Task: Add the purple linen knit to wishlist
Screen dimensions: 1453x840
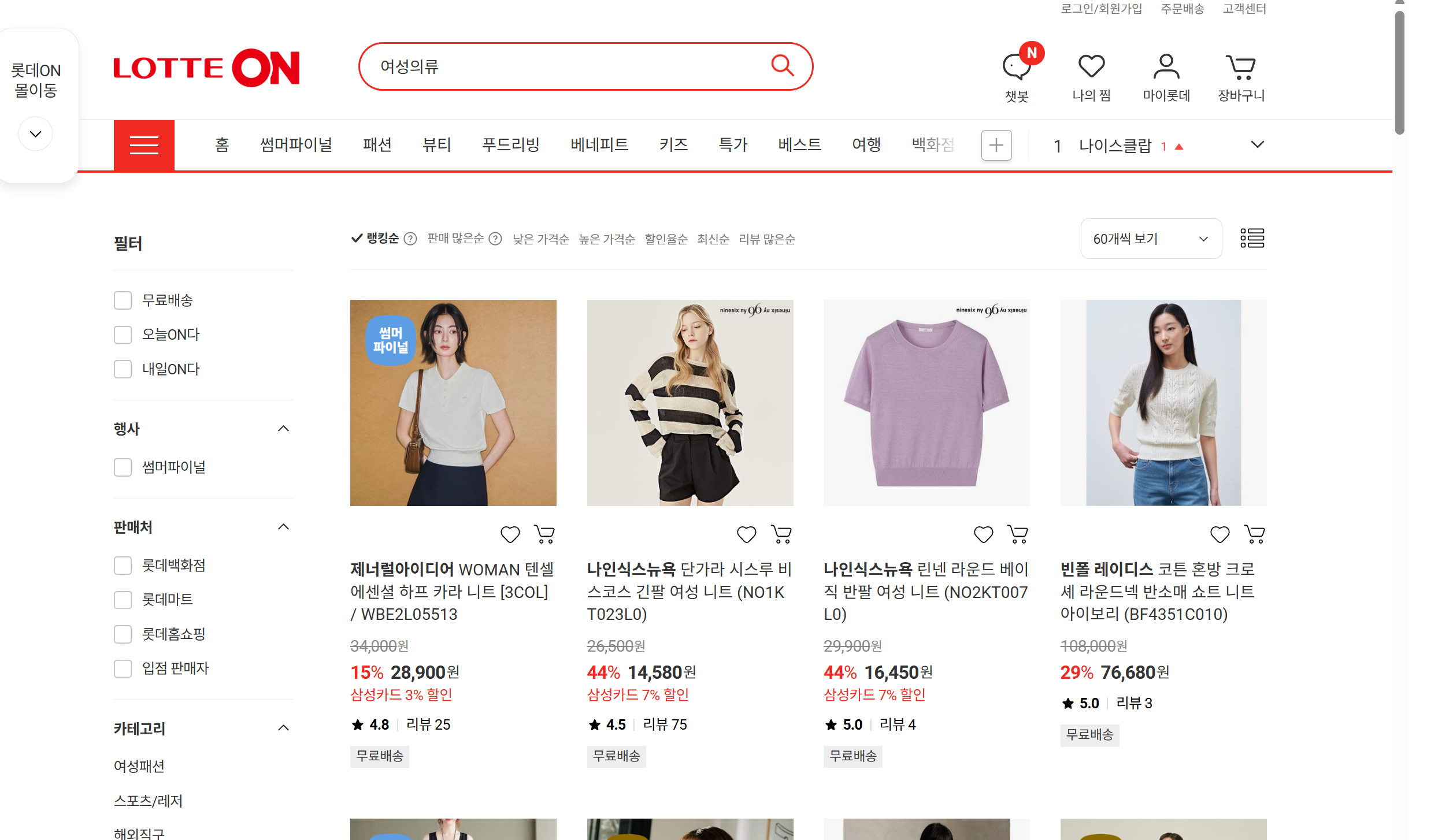Action: point(983,534)
